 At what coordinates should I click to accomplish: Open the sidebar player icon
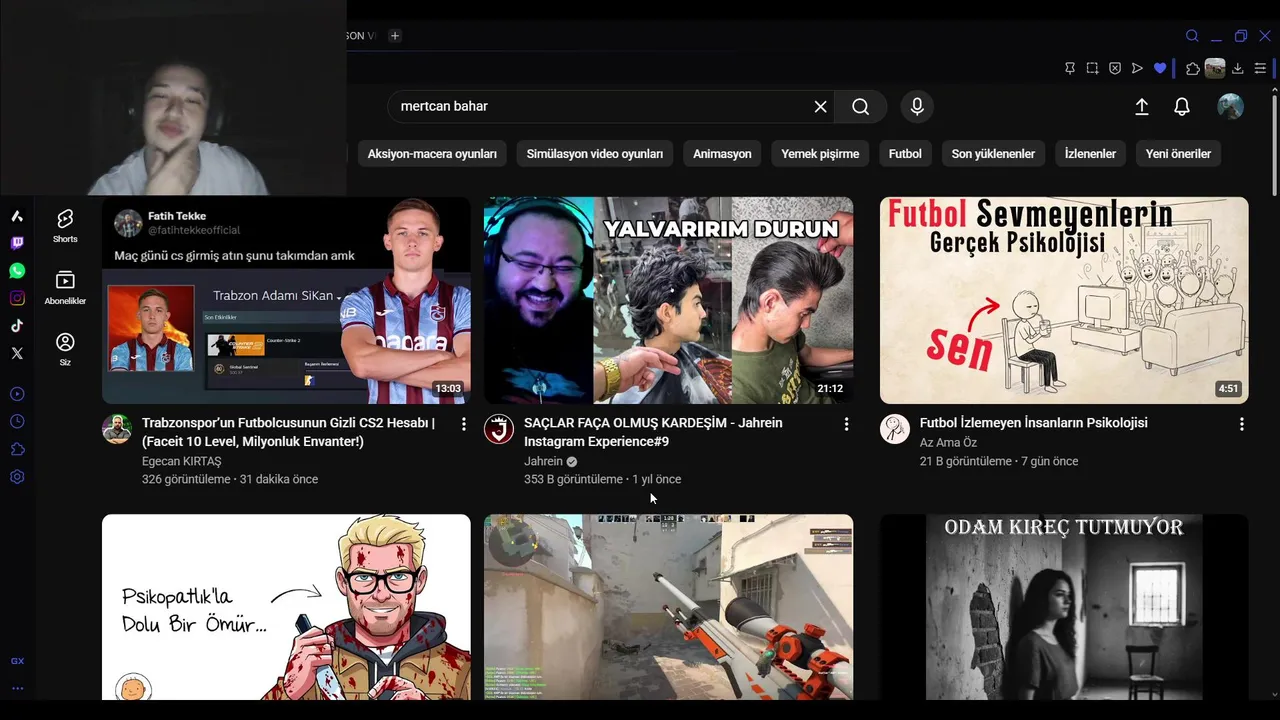point(17,394)
